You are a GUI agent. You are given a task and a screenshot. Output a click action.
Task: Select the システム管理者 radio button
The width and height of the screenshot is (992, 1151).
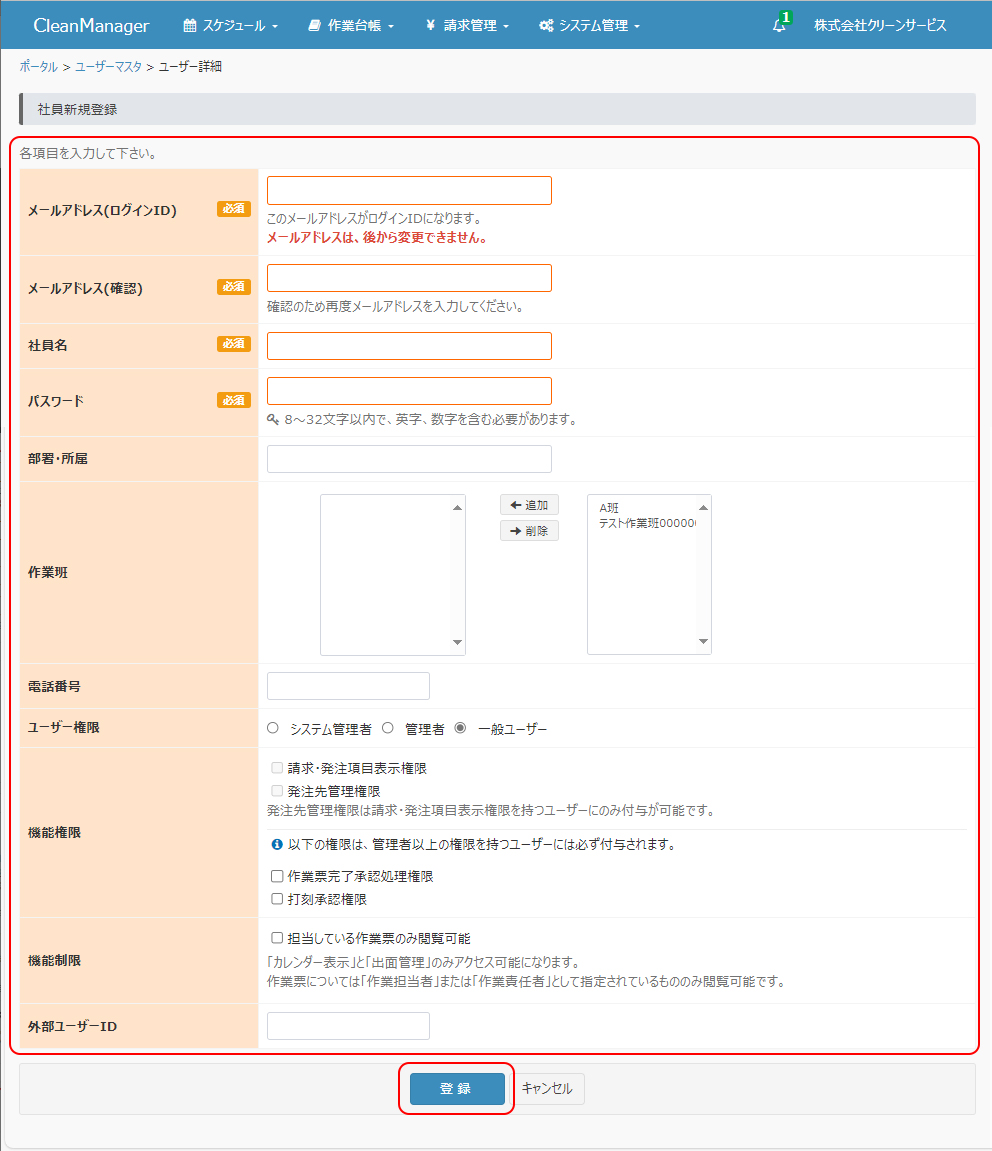pos(273,729)
